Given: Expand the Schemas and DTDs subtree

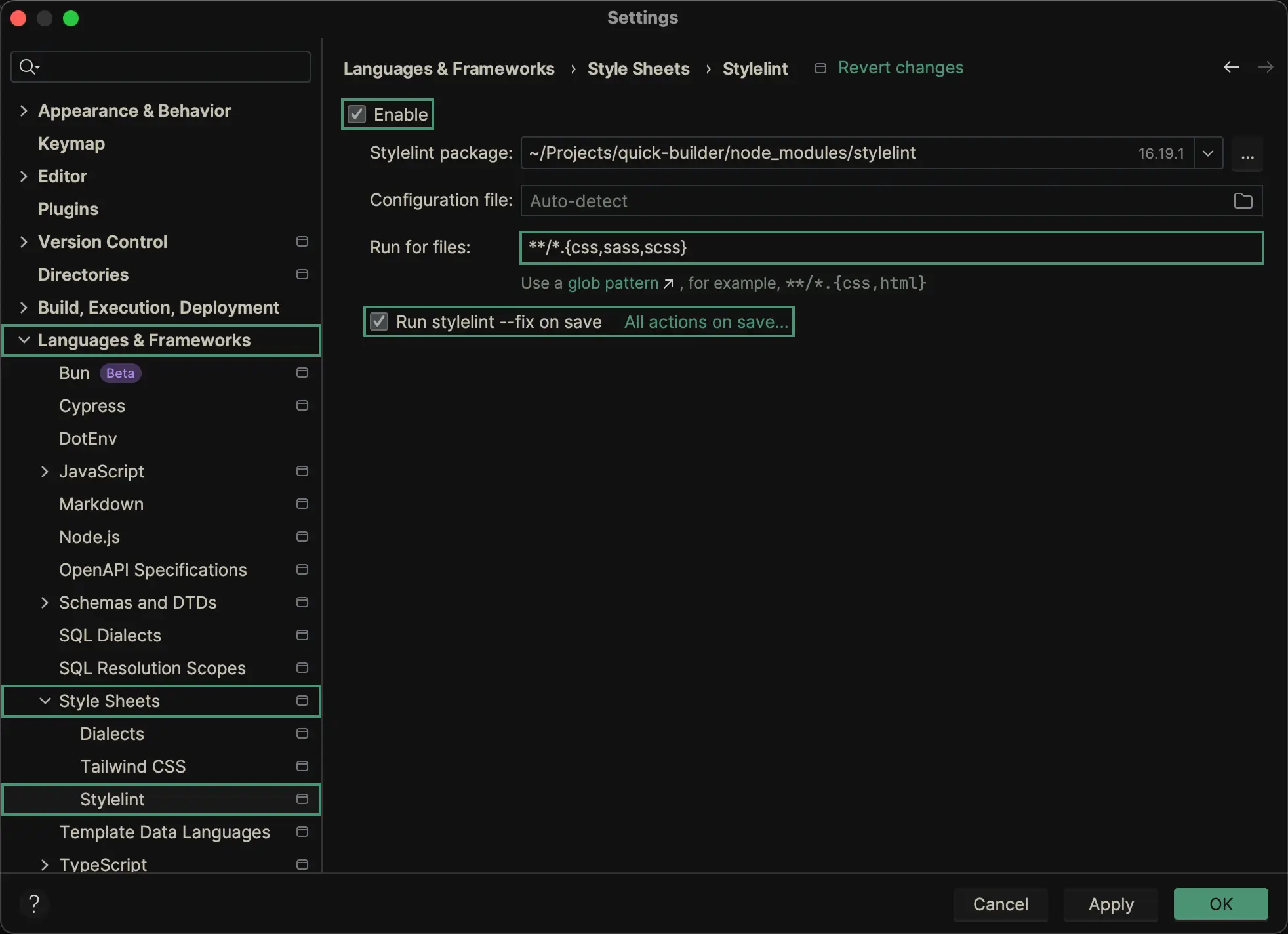Looking at the screenshot, I should pyautogui.click(x=45, y=602).
